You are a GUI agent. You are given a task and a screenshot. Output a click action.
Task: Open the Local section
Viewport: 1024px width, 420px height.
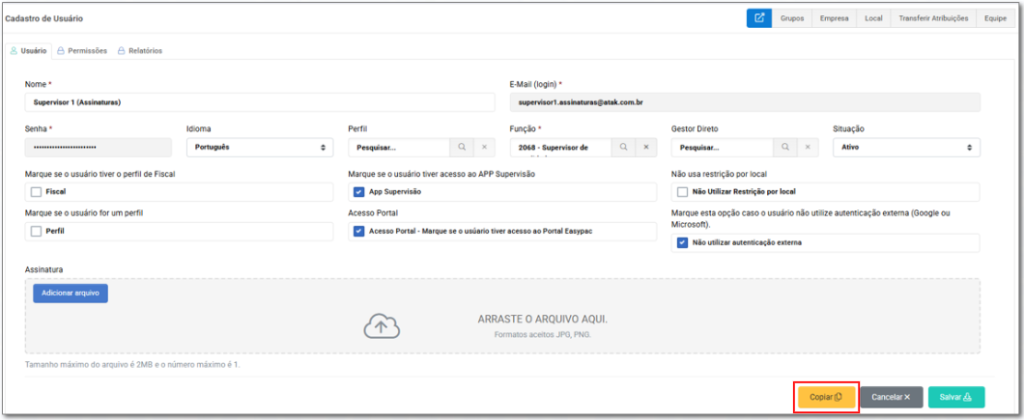point(873,18)
